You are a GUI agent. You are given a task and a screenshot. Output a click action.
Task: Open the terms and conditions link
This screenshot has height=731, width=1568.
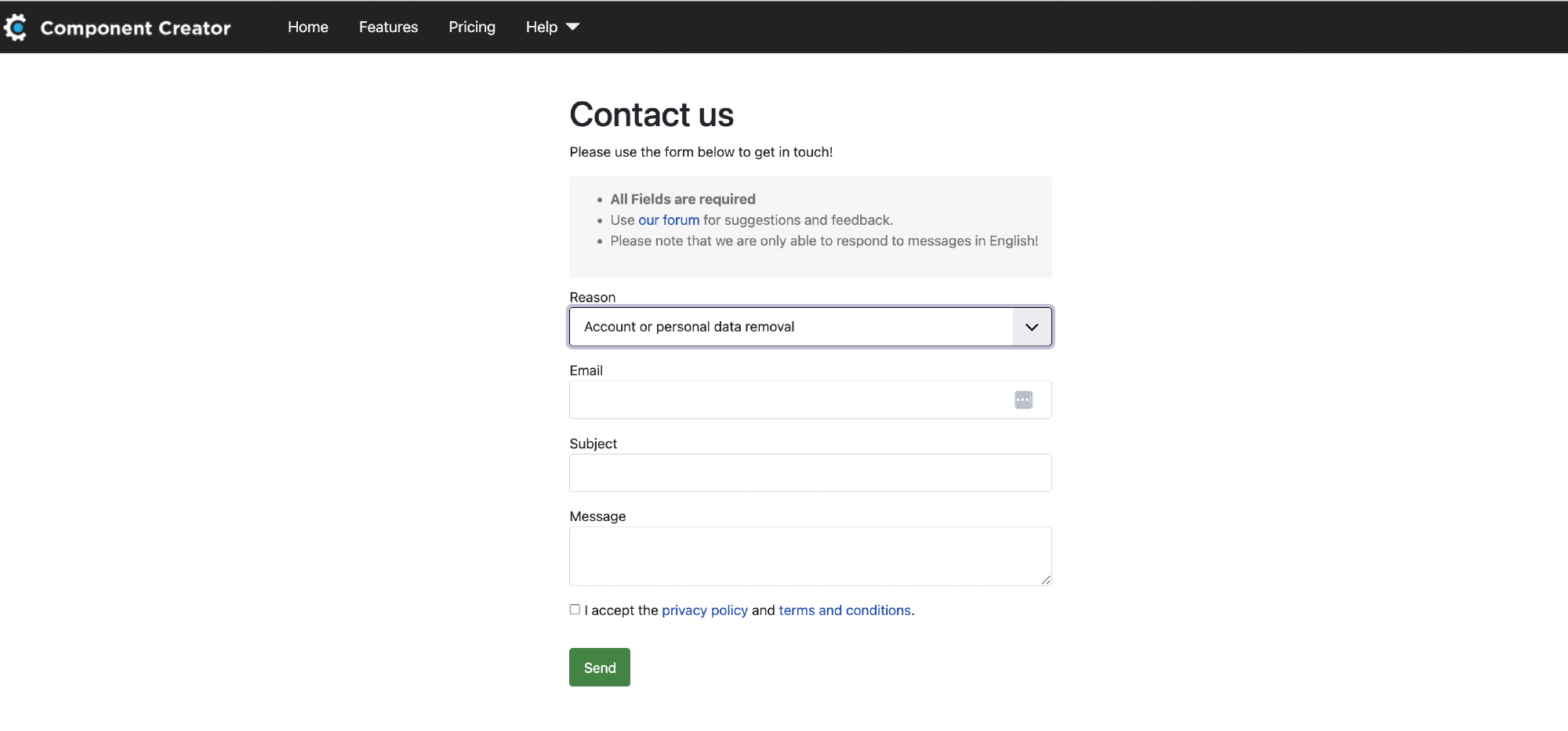pyautogui.click(x=844, y=610)
